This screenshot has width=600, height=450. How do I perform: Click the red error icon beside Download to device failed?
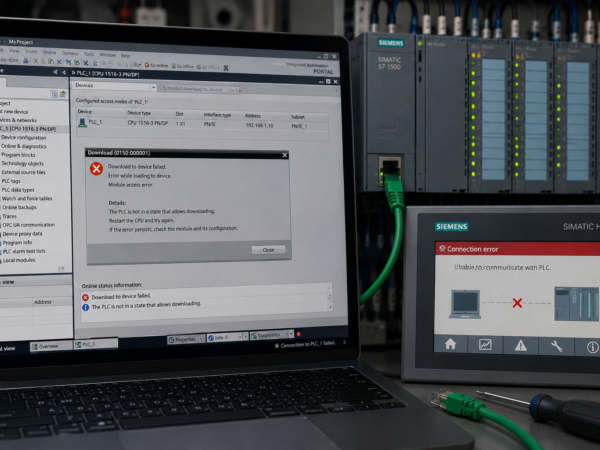click(x=85, y=297)
